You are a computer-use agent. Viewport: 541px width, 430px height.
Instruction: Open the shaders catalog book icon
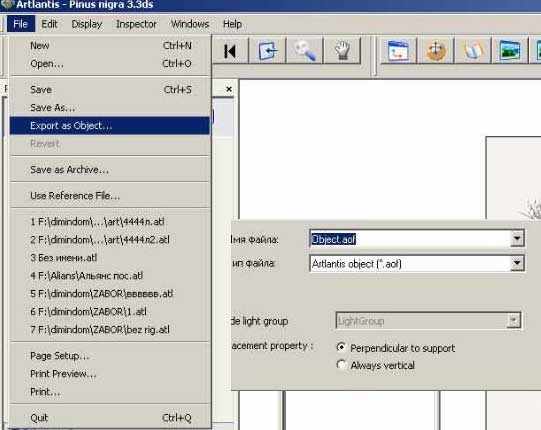click(473, 51)
